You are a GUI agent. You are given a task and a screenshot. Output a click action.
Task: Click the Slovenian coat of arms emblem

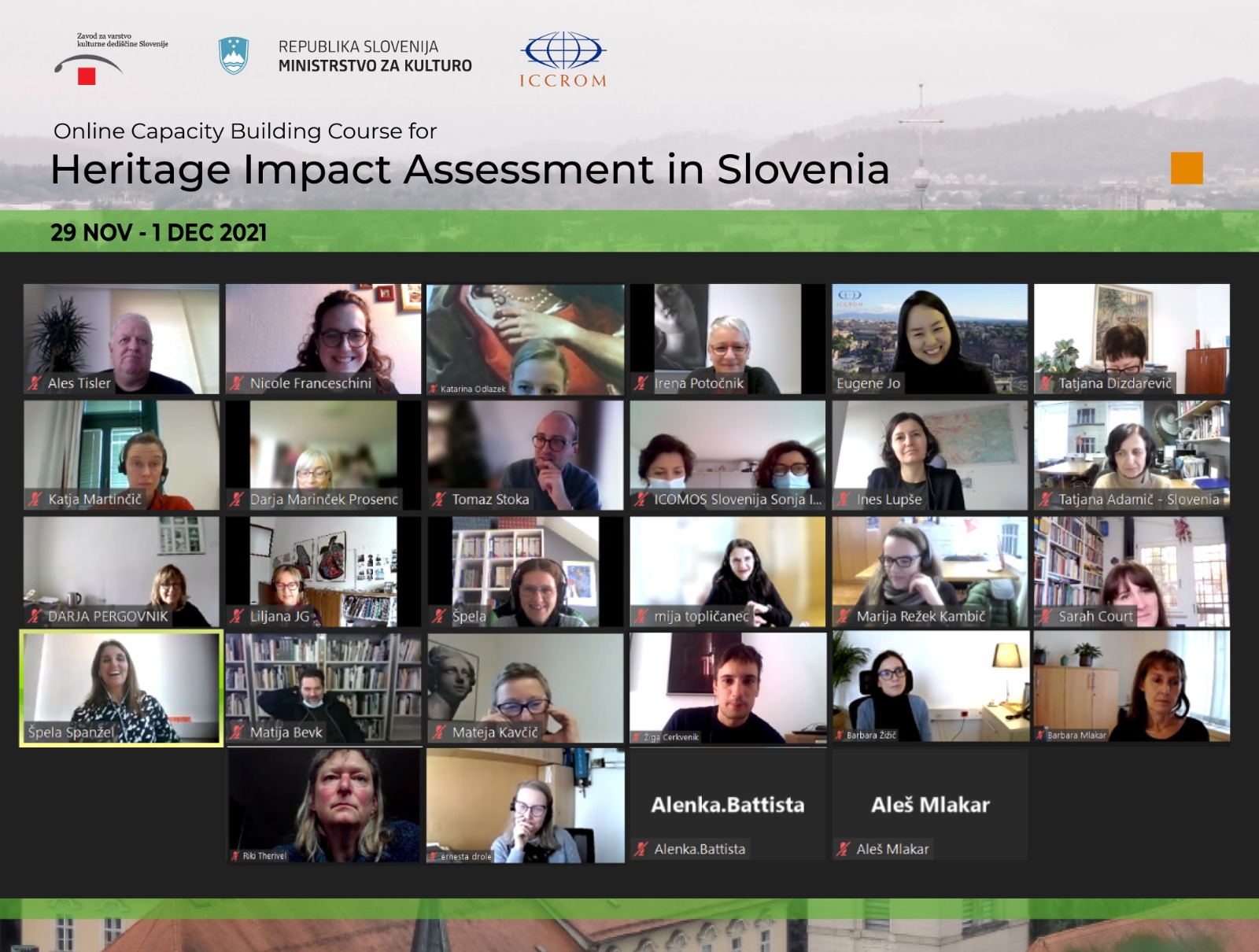click(x=234, y=56)
